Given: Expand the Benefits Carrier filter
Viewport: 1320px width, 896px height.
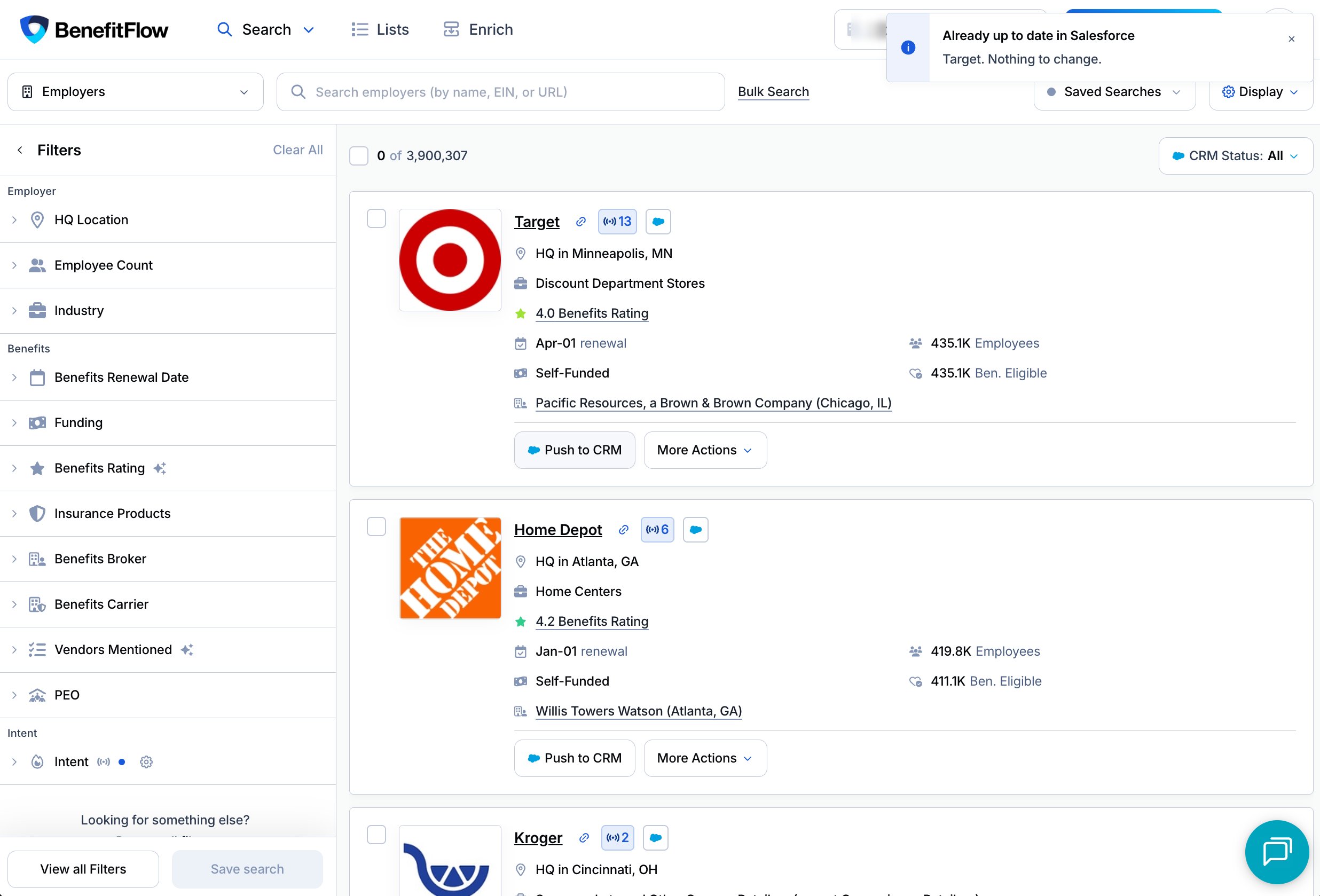Looking at the screenshot, I should coord(168,604).
